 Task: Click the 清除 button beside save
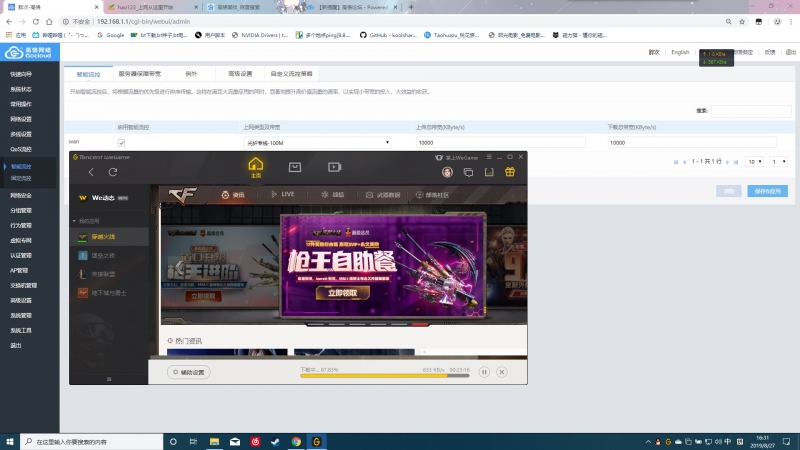click(x=729, y=191)
